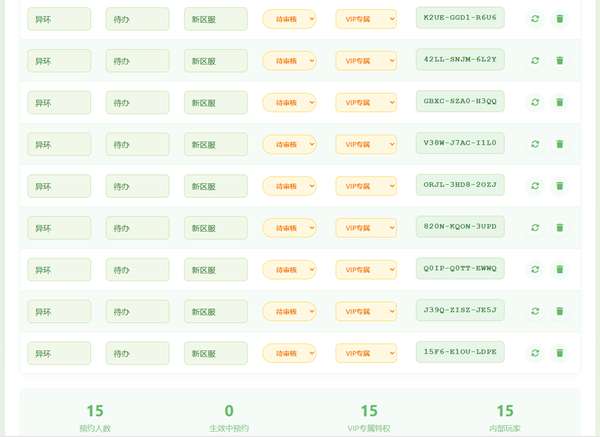Delete the row with code 820N
The image size is (600, 437).
559,227
